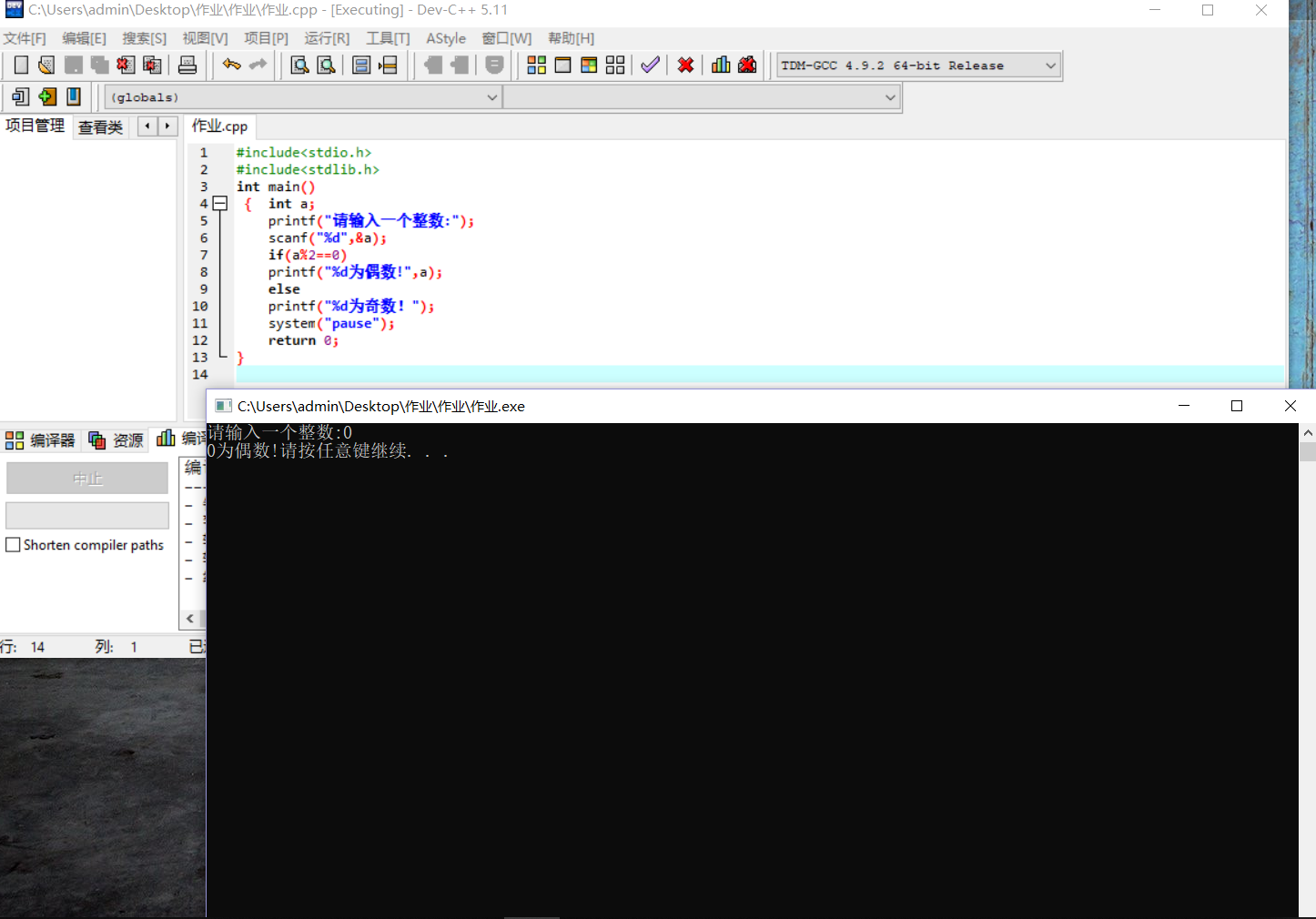Open the 工具[T] menu

pyautogui.click(x=388, y=38)
